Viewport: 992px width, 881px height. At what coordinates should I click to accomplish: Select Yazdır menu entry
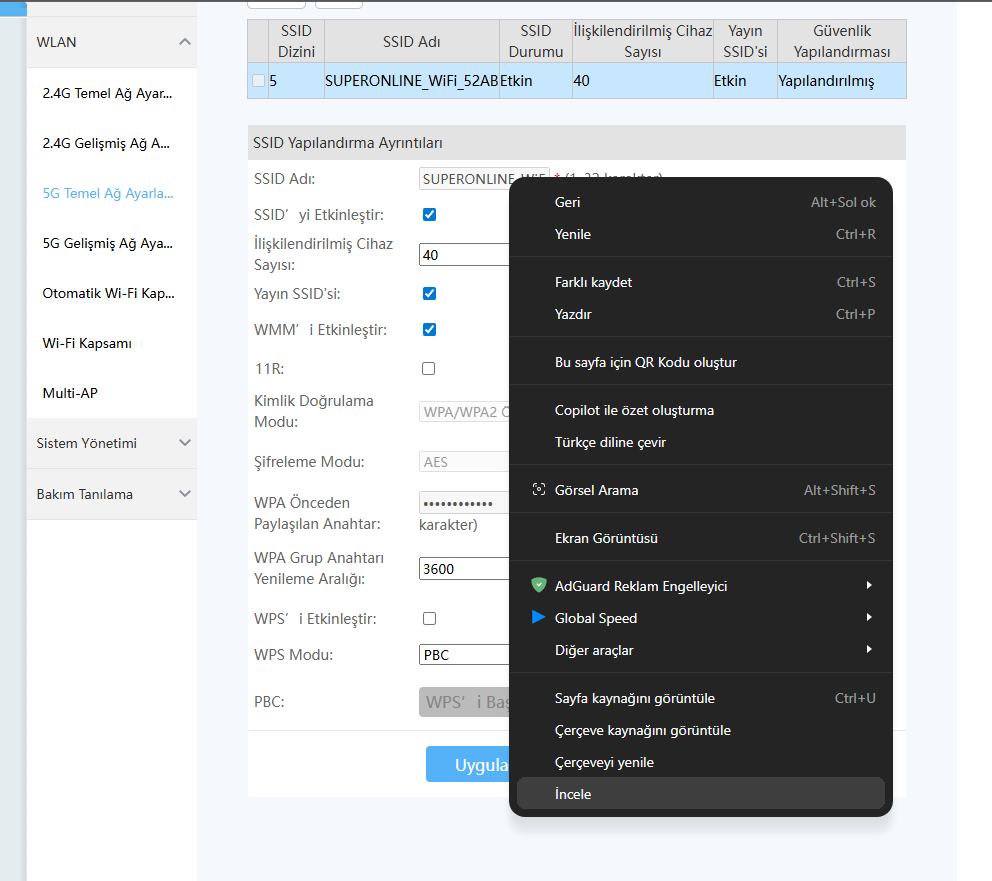(700, 314)
